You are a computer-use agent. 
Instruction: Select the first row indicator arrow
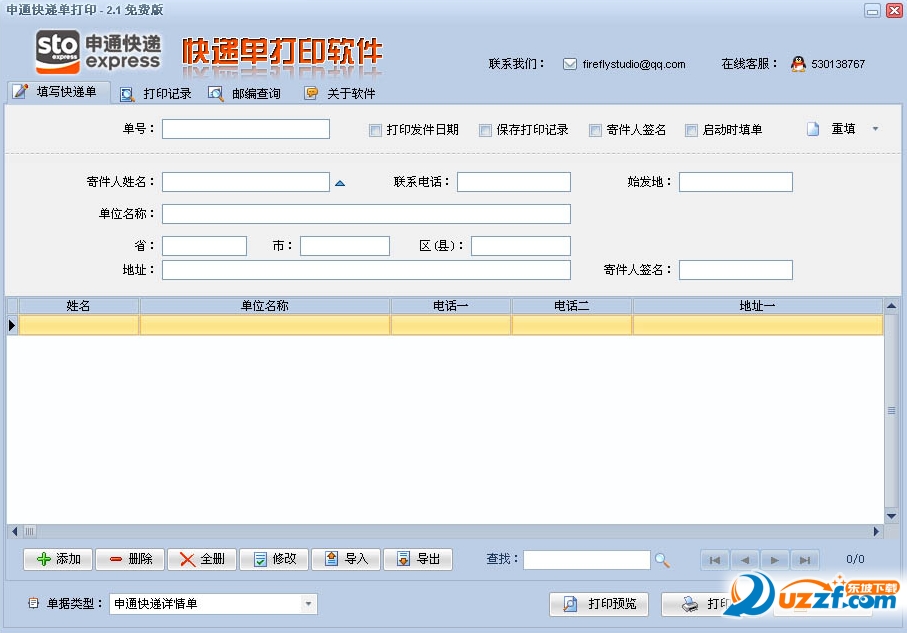click(x=12, y=325)
